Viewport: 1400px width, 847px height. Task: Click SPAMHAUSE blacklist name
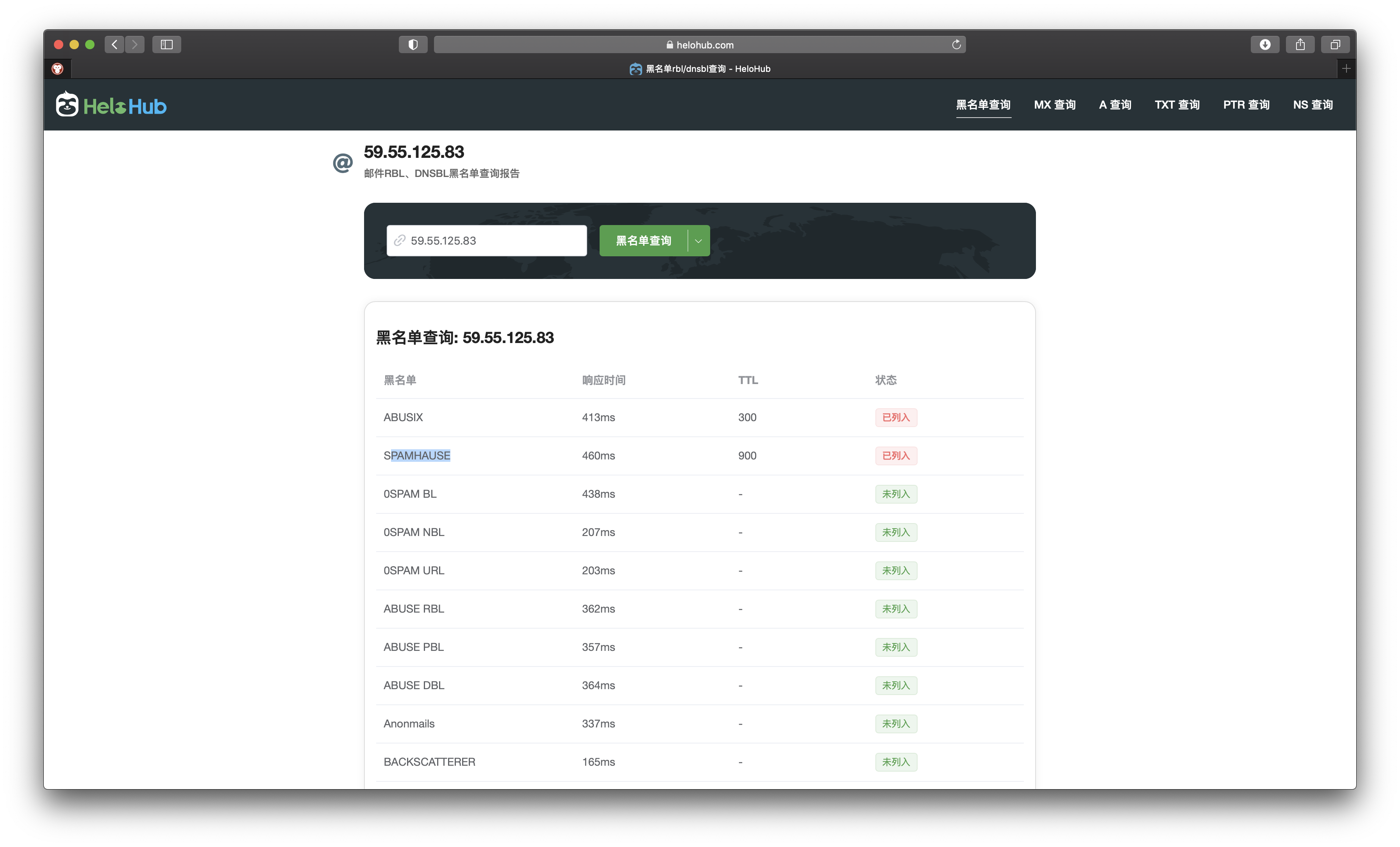pyautogui.click(x=416, y=455)
